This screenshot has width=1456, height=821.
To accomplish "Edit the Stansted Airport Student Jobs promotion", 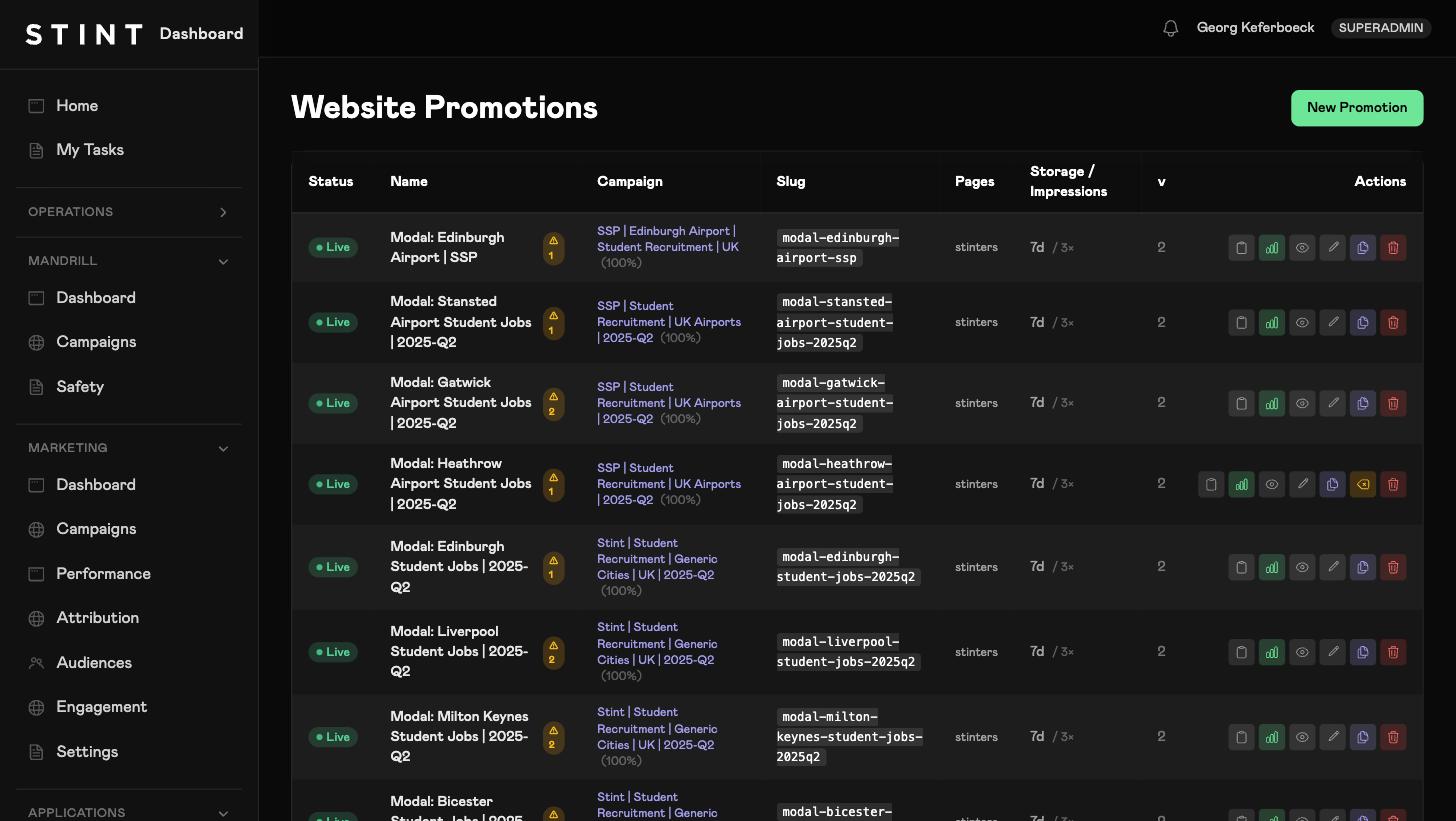I will [1333, 323].
